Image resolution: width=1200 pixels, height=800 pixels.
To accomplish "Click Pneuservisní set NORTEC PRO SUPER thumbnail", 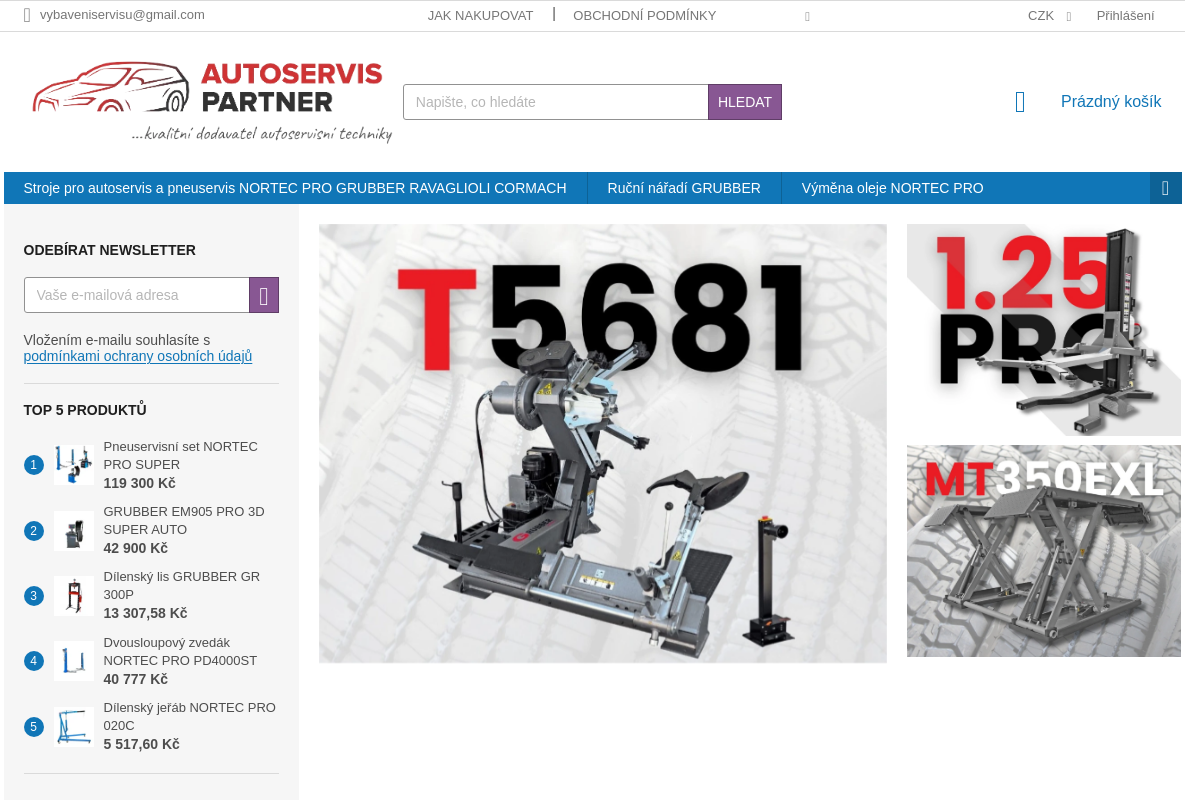I will 74,465.
